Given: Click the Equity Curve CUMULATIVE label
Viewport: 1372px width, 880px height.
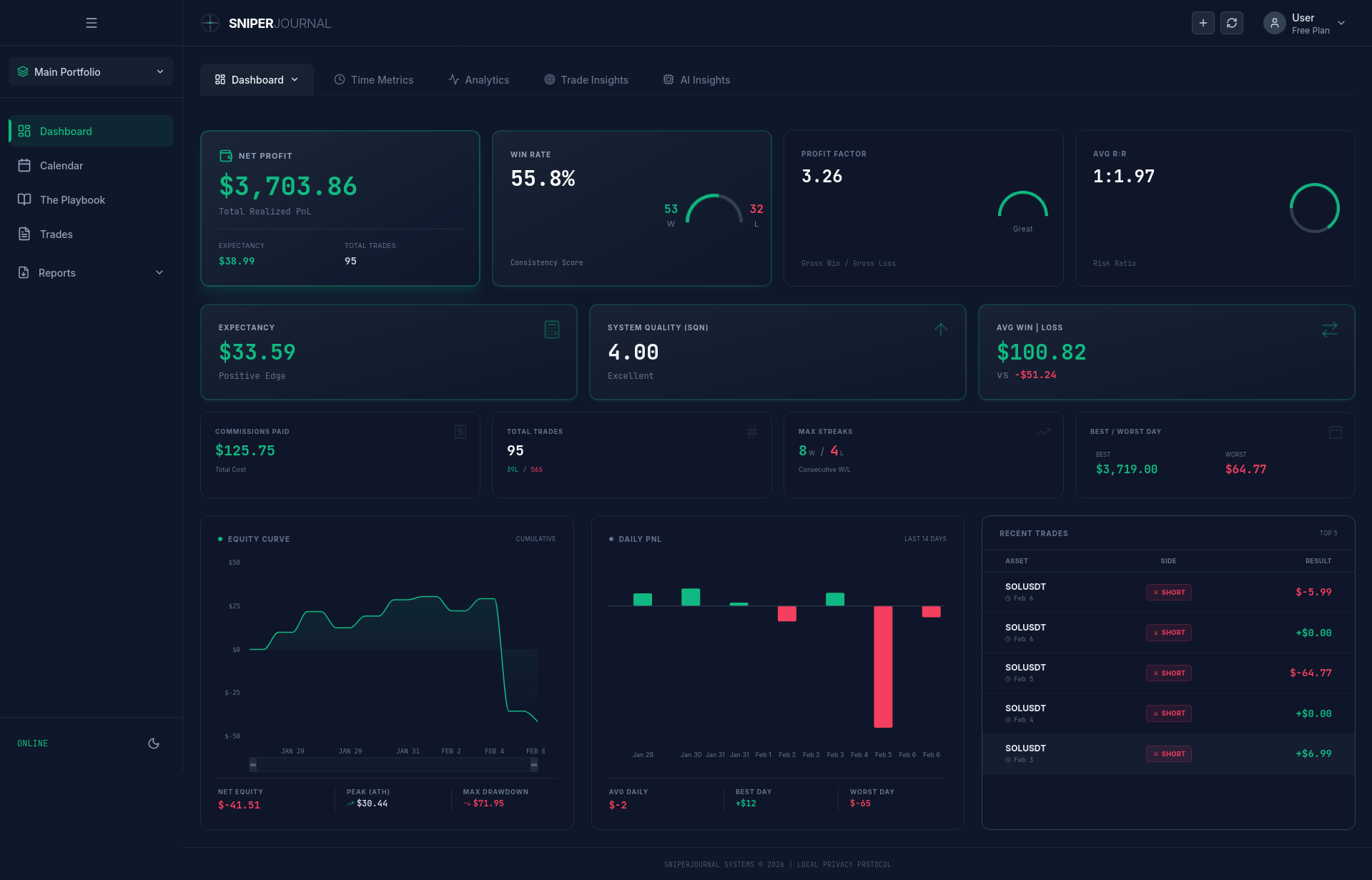Looking at the screenshot, I should 536,539.
